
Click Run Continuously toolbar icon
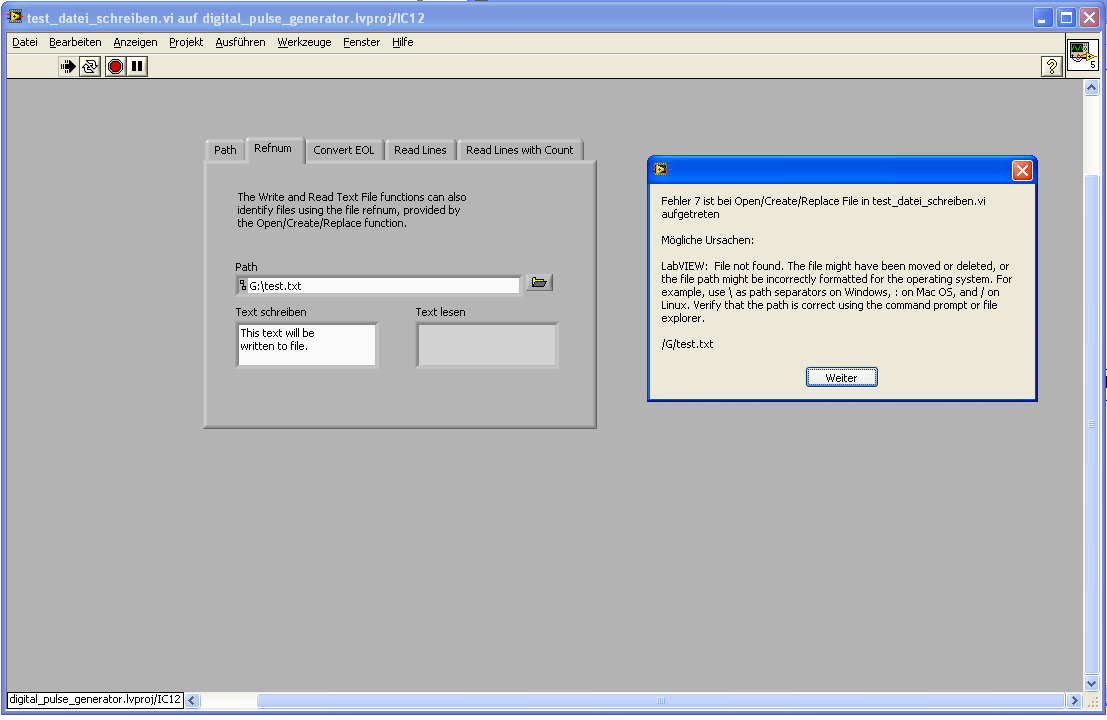tap(90, 66)
